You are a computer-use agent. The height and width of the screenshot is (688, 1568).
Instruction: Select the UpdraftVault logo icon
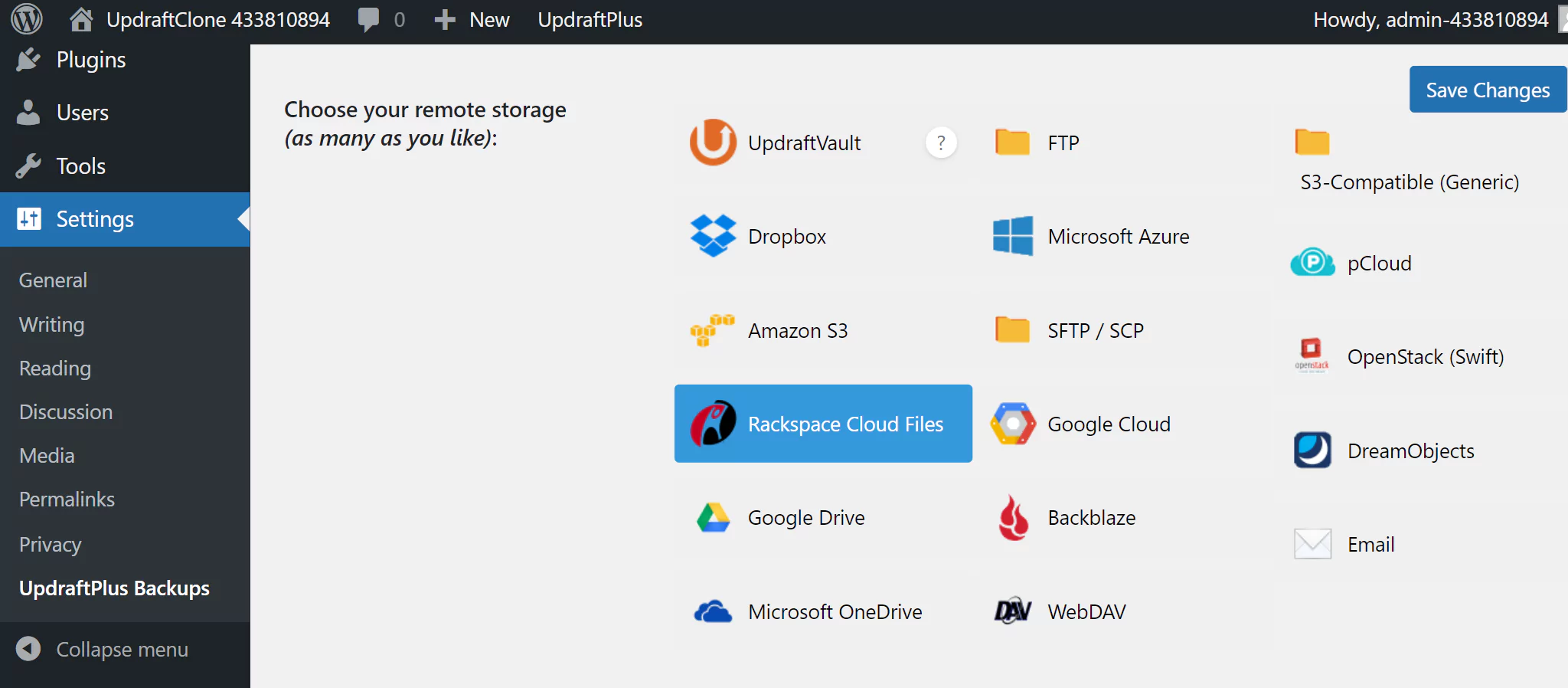tap(713, 143)
